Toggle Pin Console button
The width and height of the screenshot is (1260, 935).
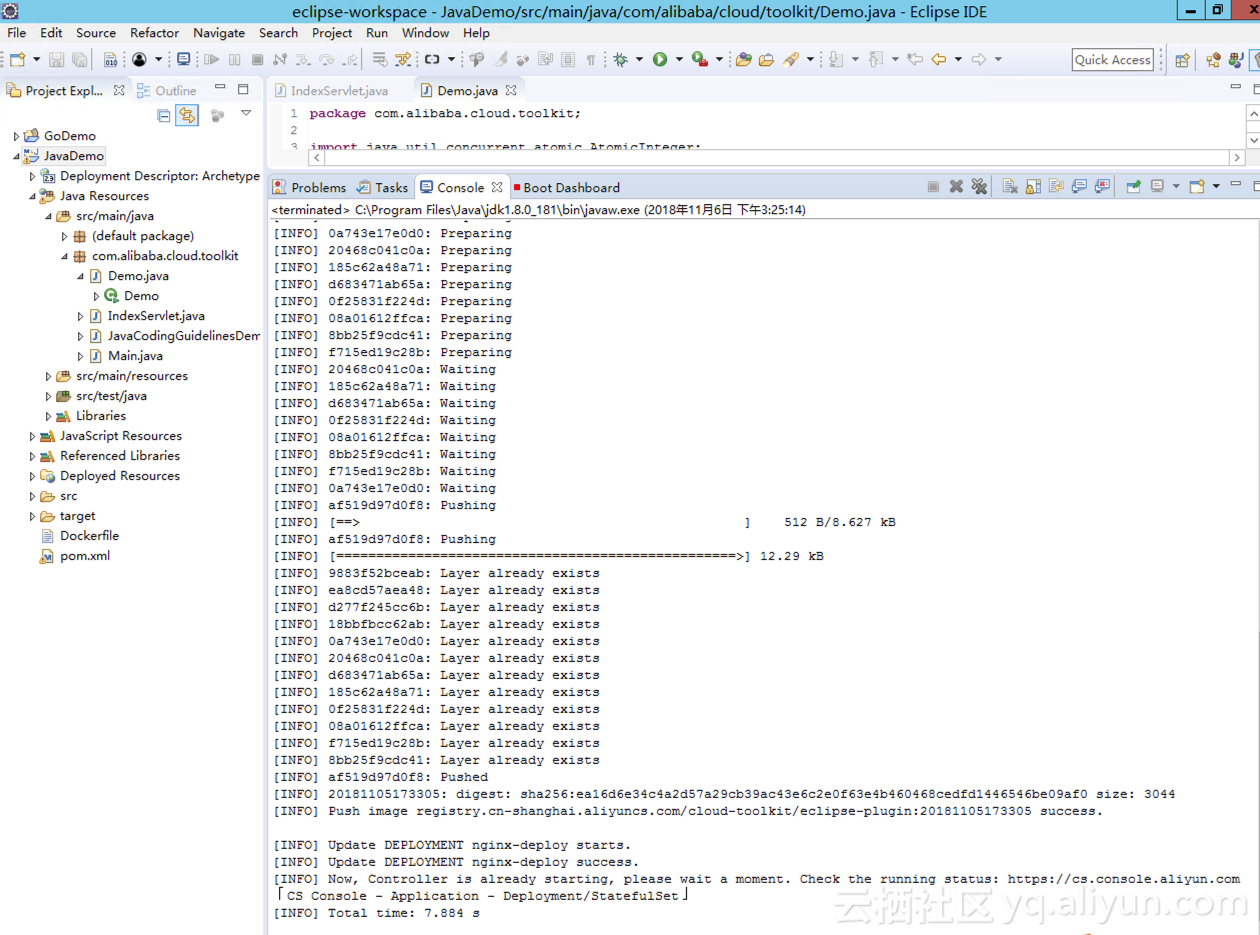[1133, 187]
